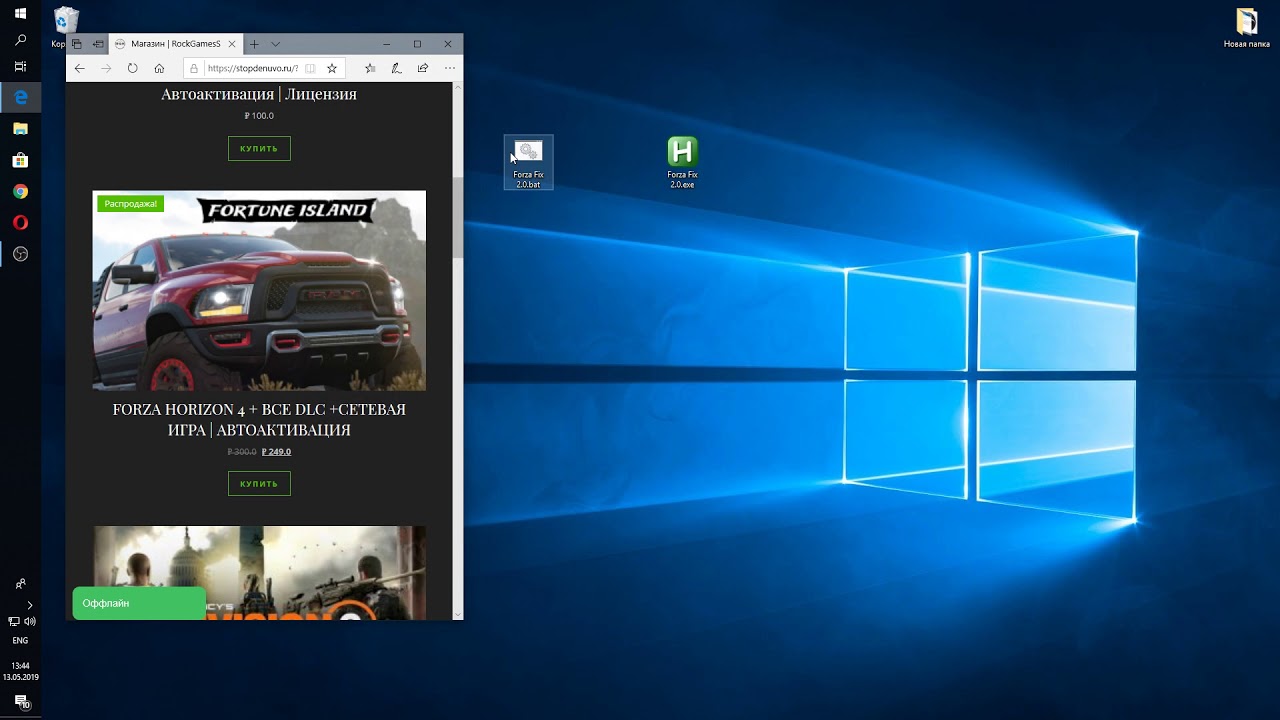The image size is (1280, 720).
Task: Open network status tray icon
Action: click(13, 622)
